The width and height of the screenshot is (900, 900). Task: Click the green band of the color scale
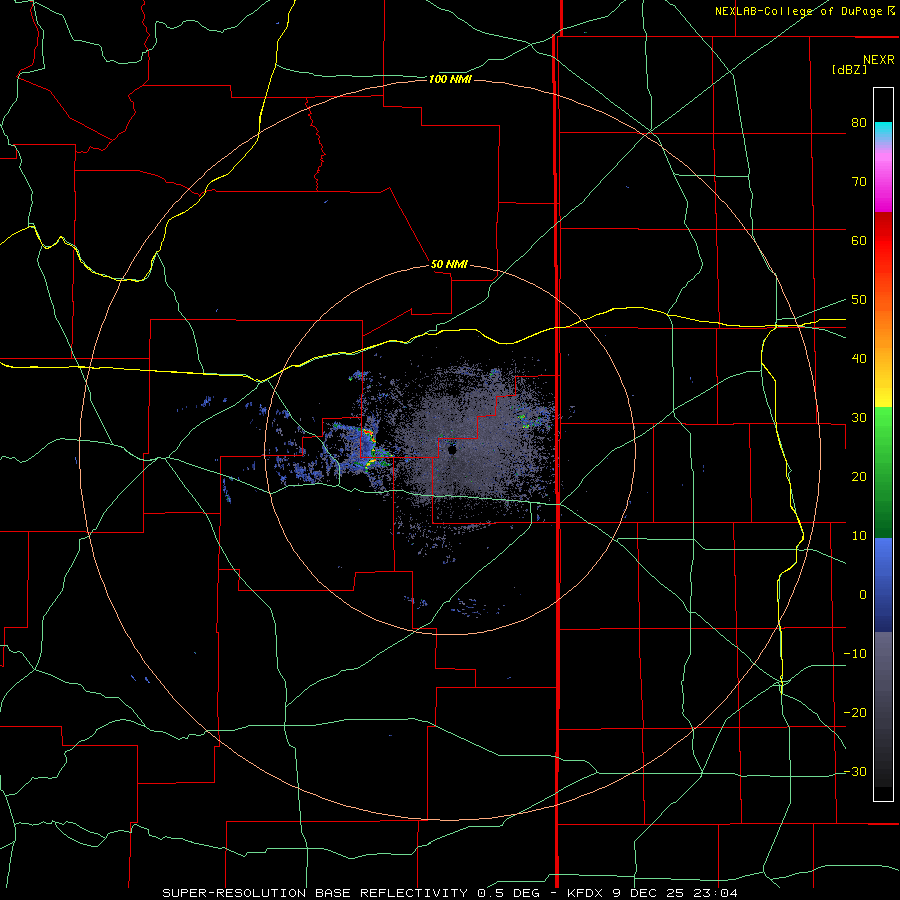pyautogui.click(x=883, y=472)
